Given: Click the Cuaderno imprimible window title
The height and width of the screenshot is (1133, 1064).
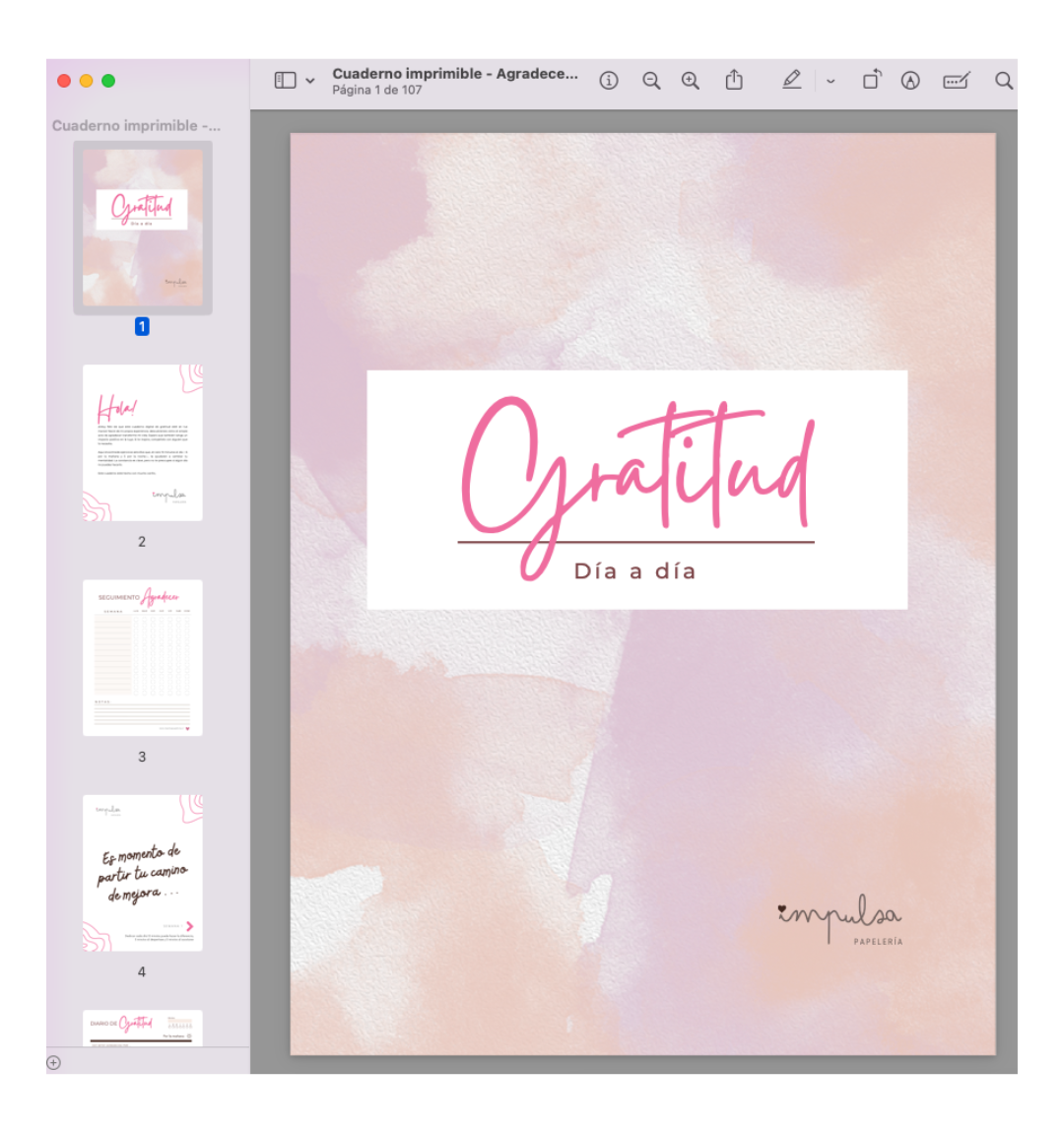Looking at the screenshot, I should click(454, 74).
